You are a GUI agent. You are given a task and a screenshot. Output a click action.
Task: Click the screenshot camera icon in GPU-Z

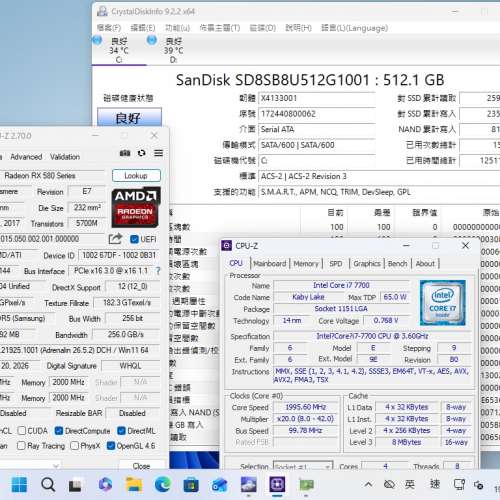pos(125,153)
